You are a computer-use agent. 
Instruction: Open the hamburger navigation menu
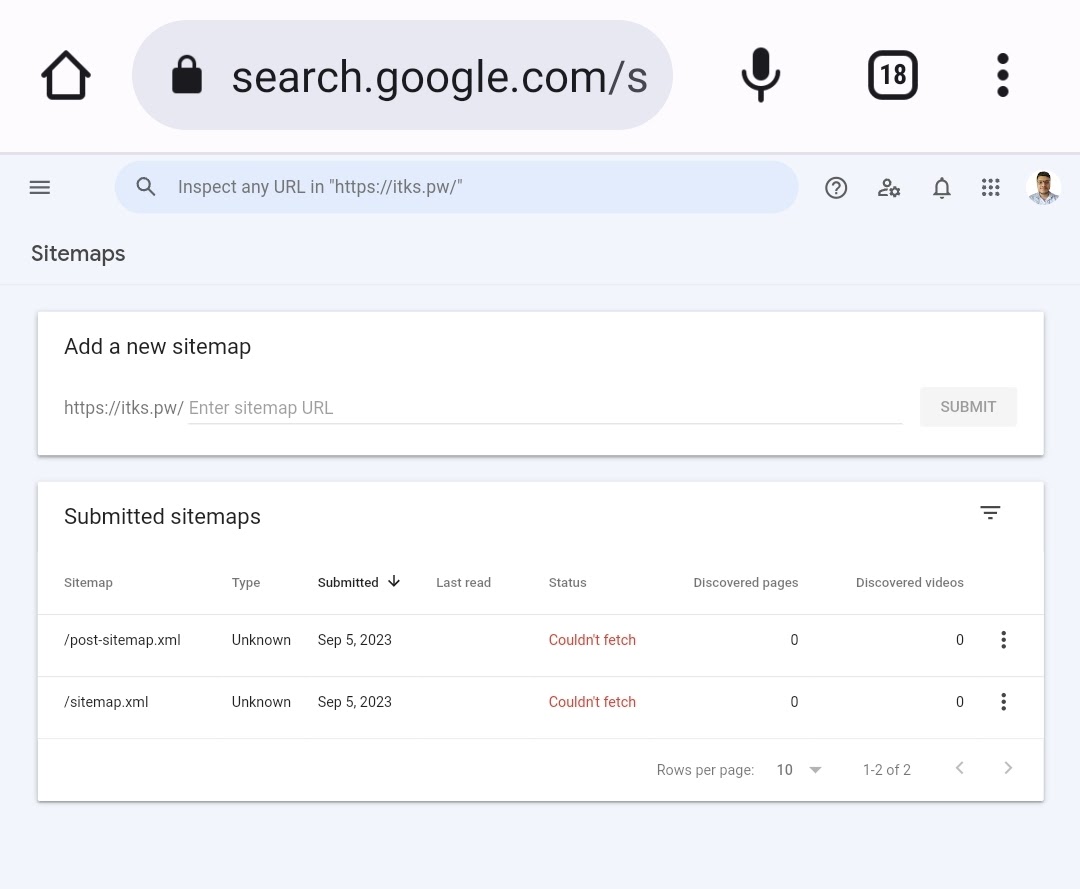coord(40,187)
